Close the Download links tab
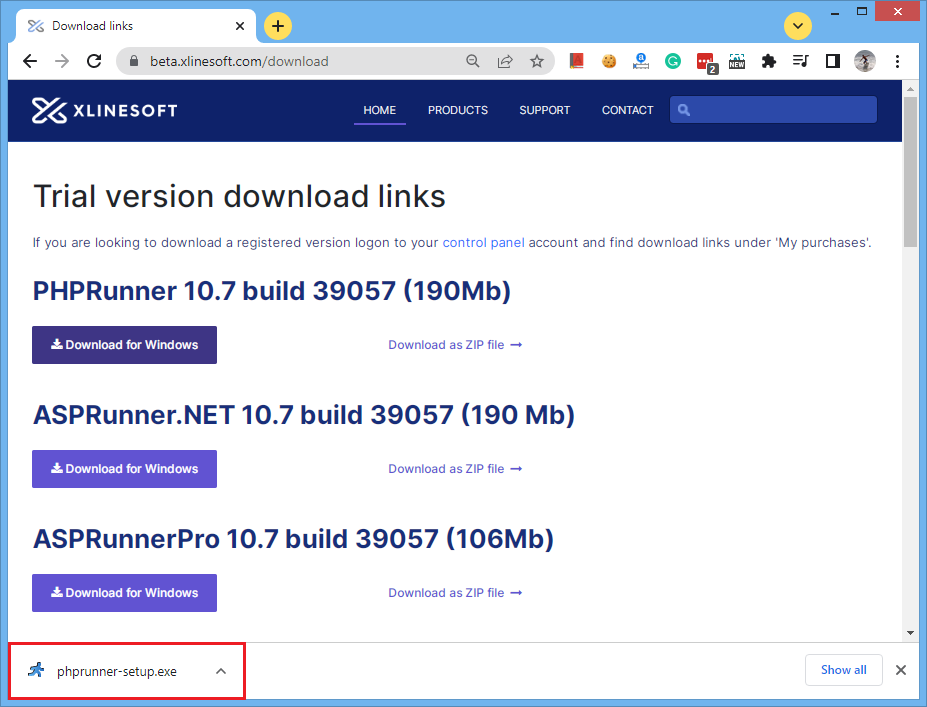 coord(239,26)
